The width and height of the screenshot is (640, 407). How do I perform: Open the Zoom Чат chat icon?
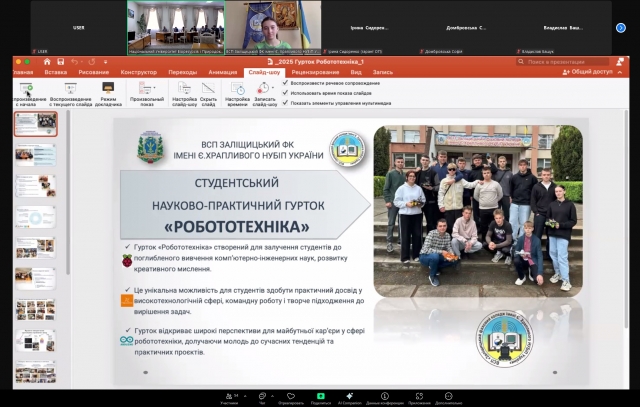pyautogui.click(x=262, y=398)
